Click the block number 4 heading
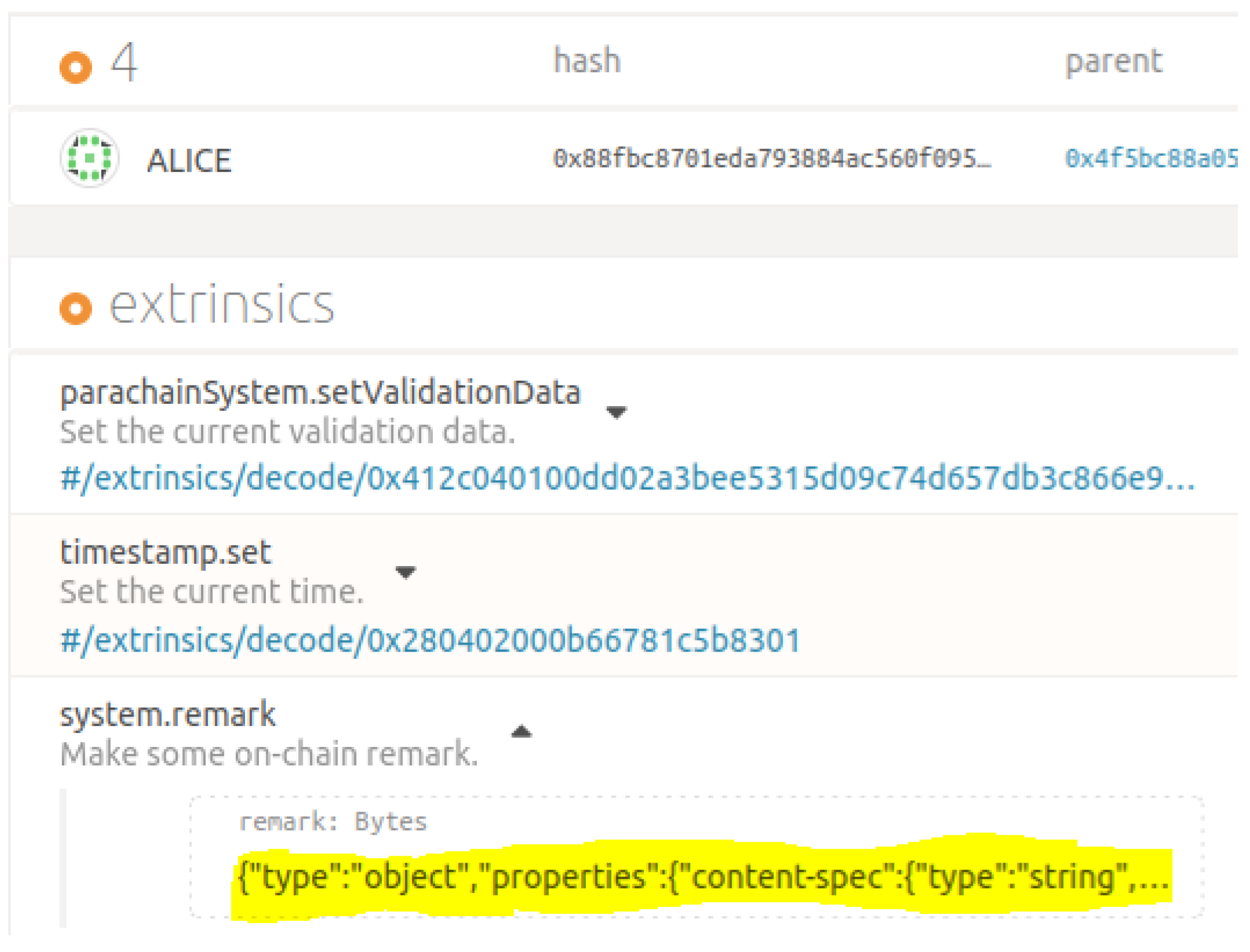1250x952 pixels. tap(124, 62)
